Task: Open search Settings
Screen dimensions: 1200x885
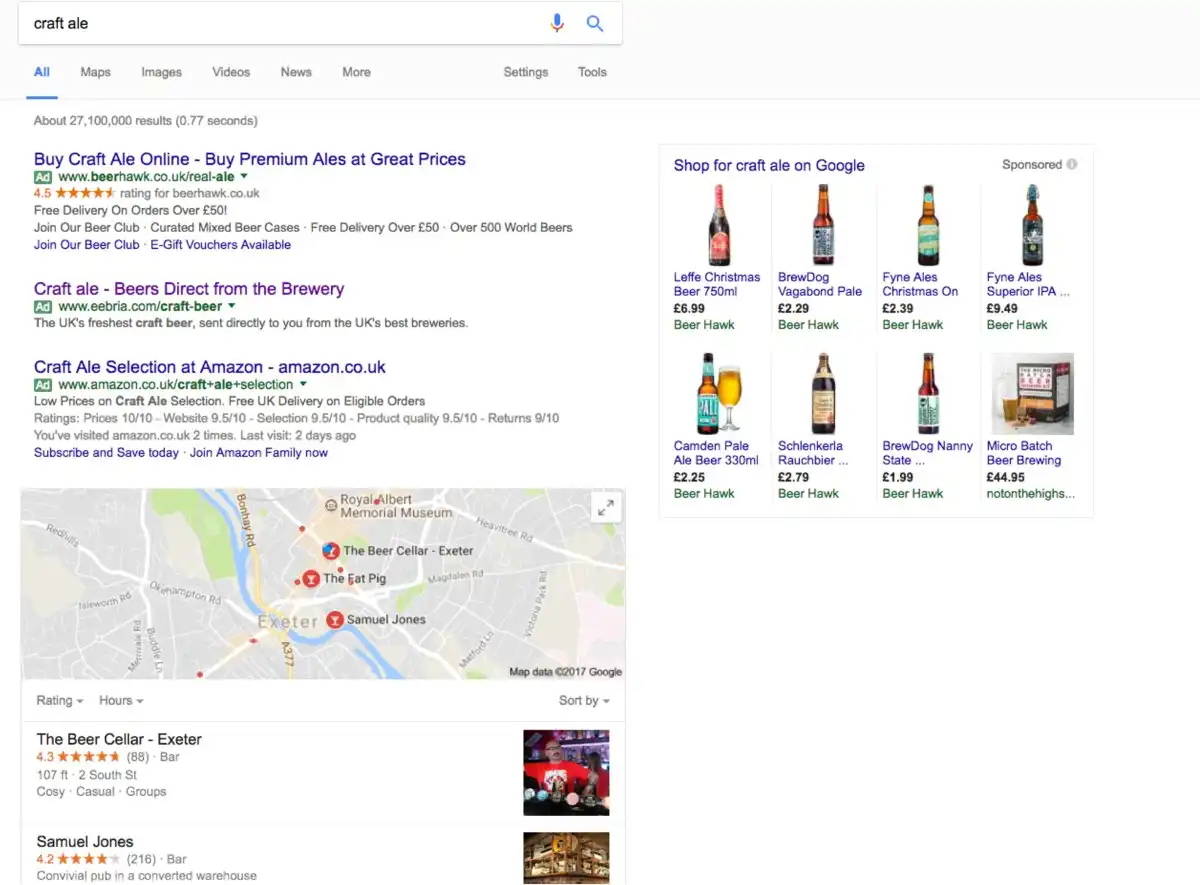Action: click(x=526, y=71)
